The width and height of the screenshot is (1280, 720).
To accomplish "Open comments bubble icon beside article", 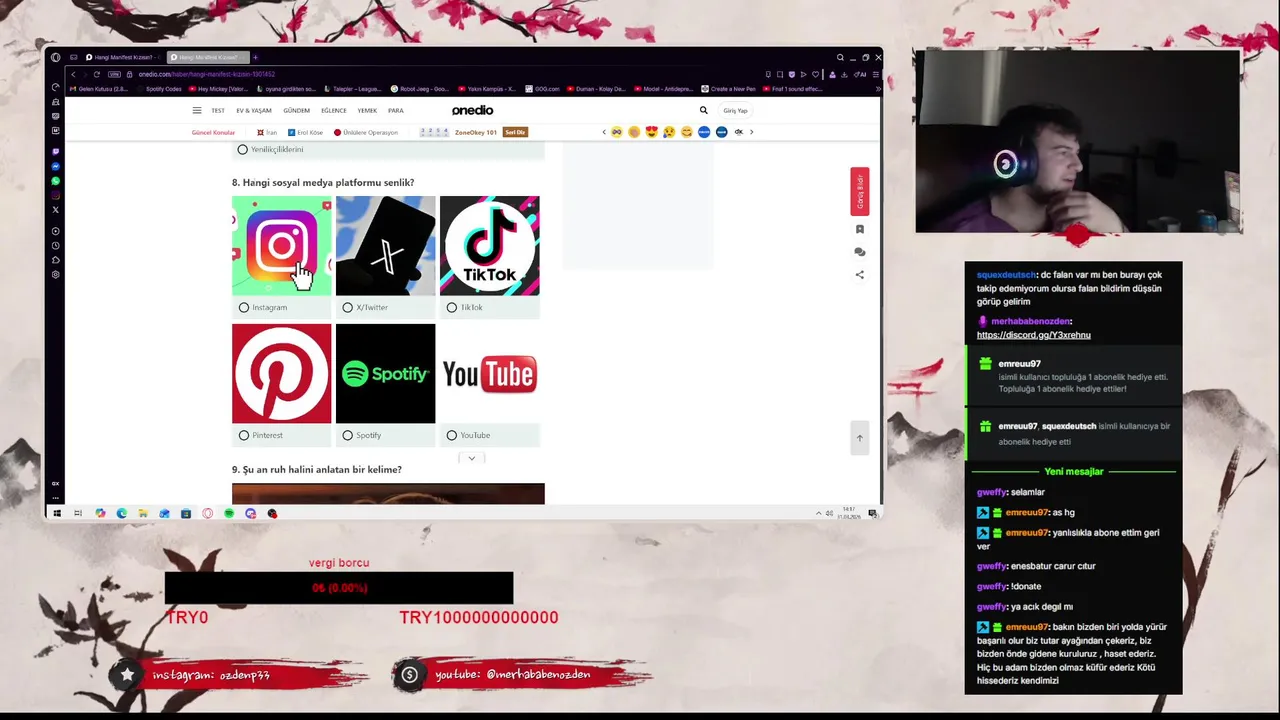I will click(x=859, y=252).
